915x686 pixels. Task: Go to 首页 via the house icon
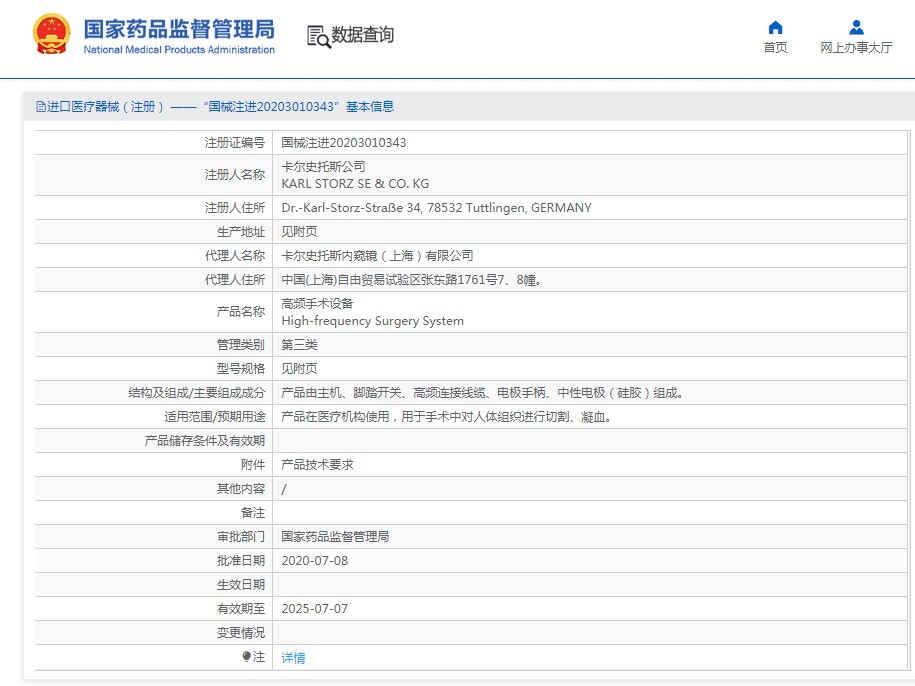pos(775,27)
